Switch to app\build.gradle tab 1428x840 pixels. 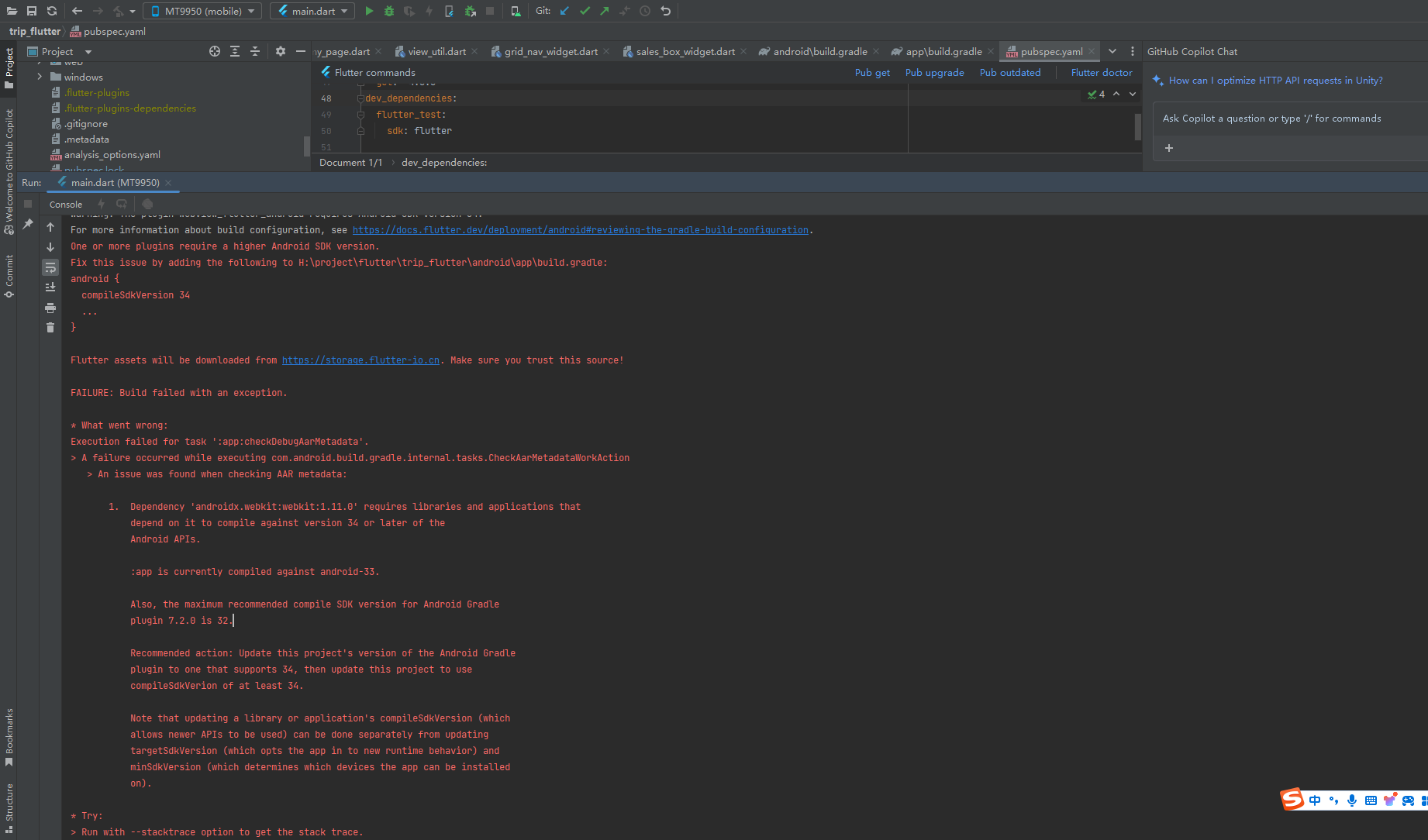click(943, 51)
